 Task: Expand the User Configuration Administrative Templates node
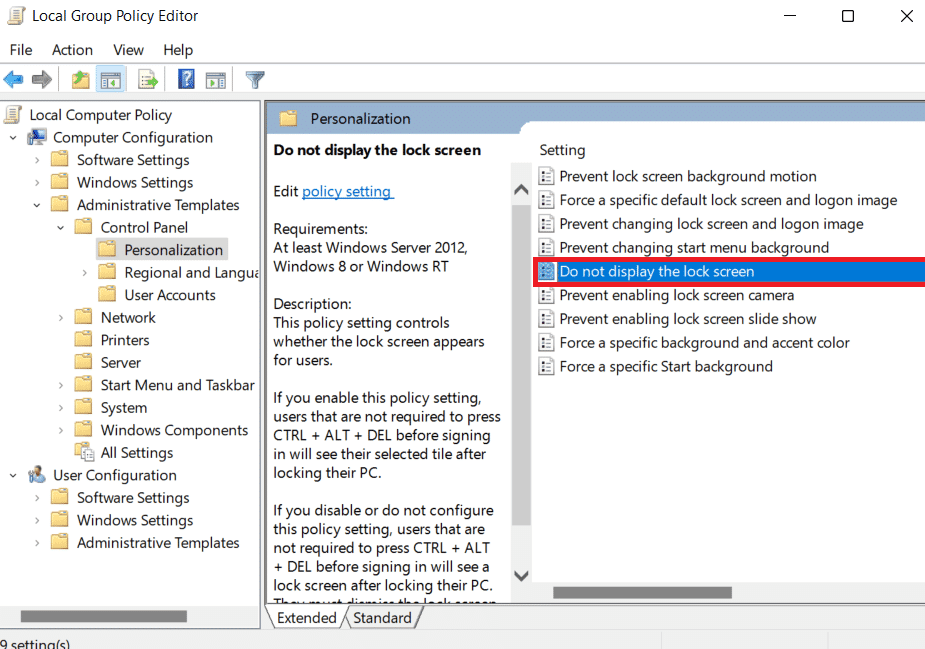[37, 543]
